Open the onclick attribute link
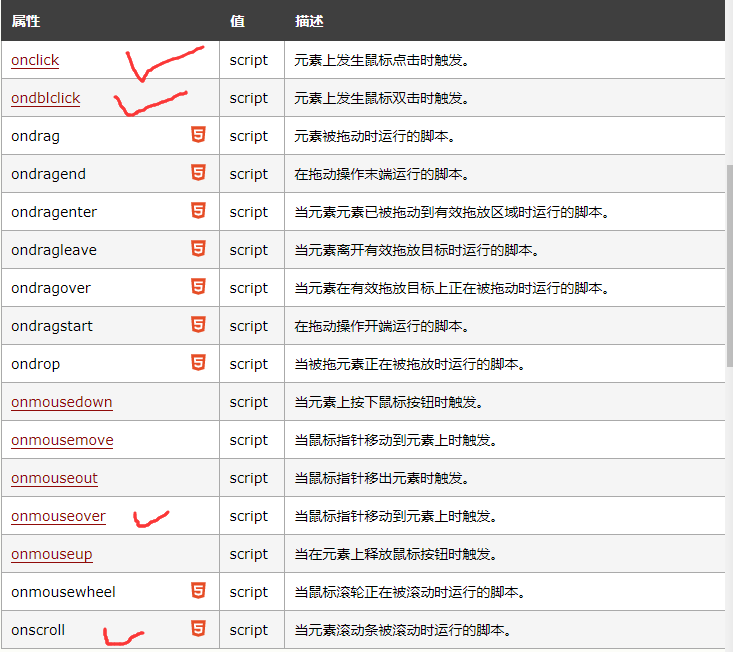 point(35,60)
